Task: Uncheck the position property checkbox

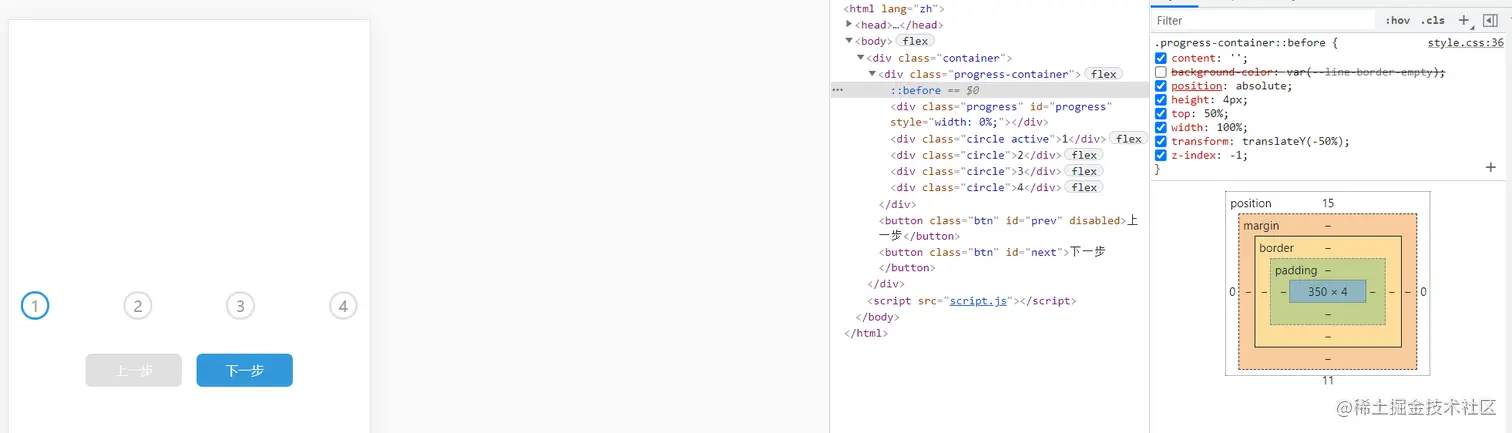Action: [1161, 86]
